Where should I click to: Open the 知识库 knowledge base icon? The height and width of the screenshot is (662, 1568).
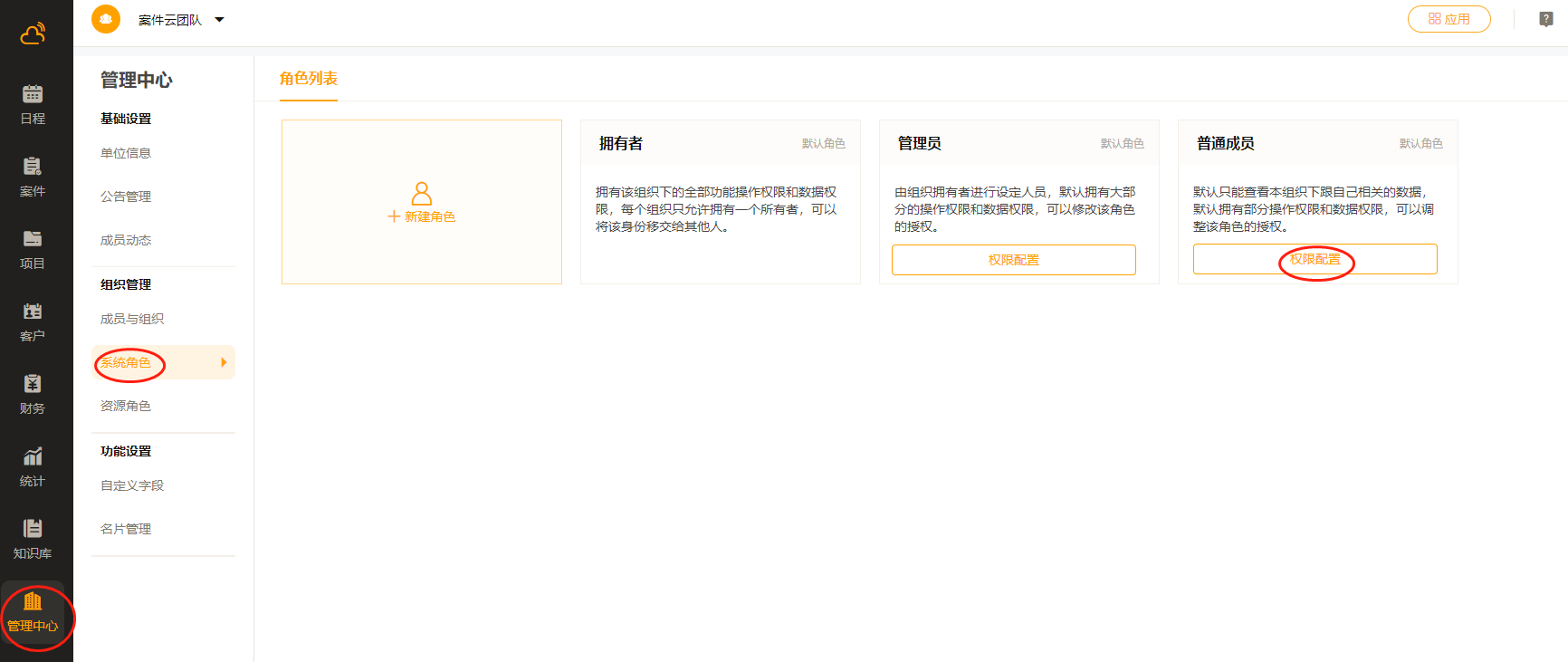[x=33, y=529]
